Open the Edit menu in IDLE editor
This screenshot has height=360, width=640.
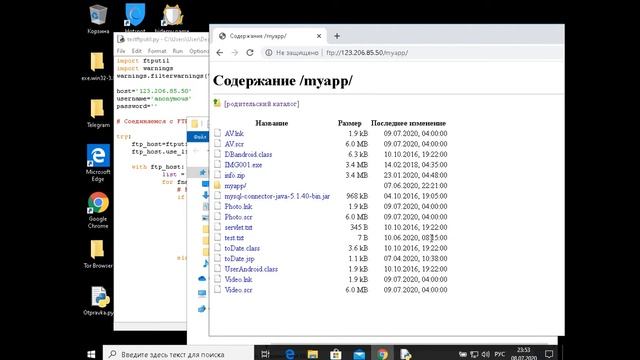click(x=137, y=51)
